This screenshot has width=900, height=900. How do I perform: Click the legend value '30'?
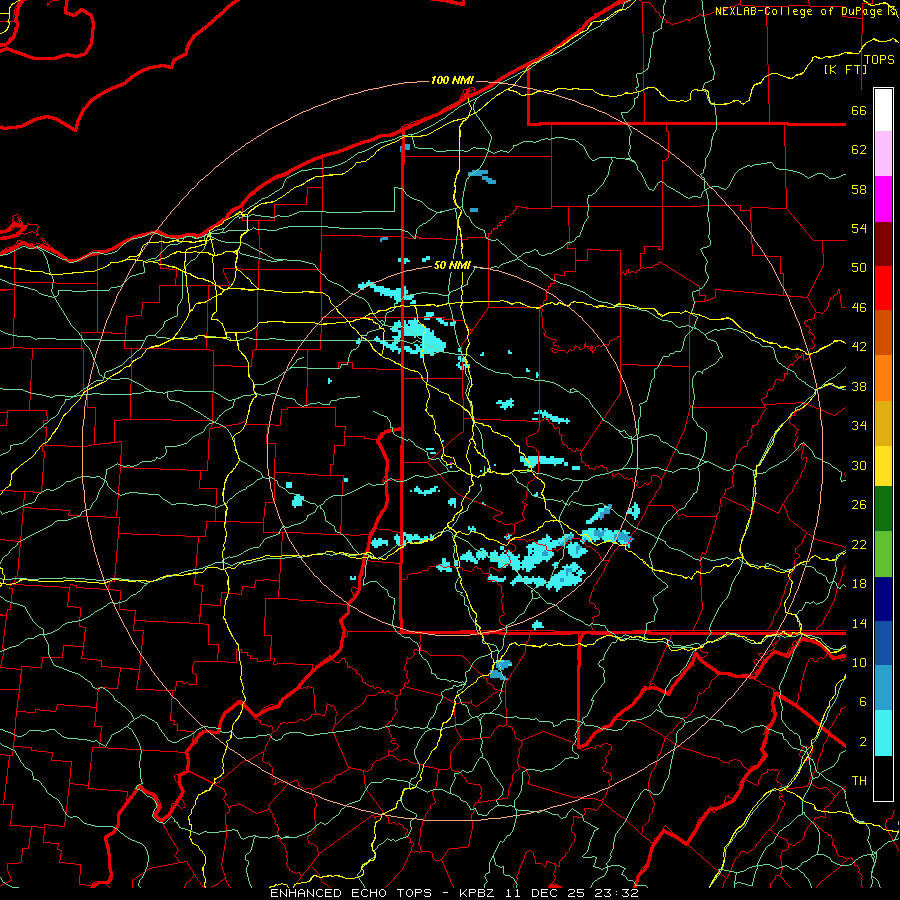[x=859, y=465]
